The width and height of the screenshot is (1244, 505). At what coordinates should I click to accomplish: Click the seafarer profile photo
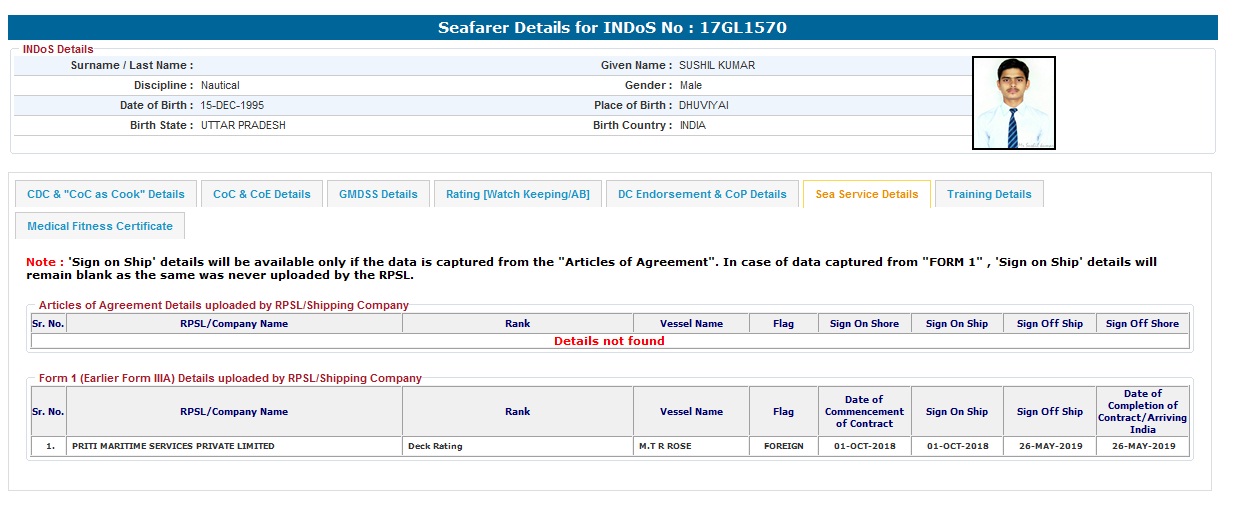[1013, 103]
